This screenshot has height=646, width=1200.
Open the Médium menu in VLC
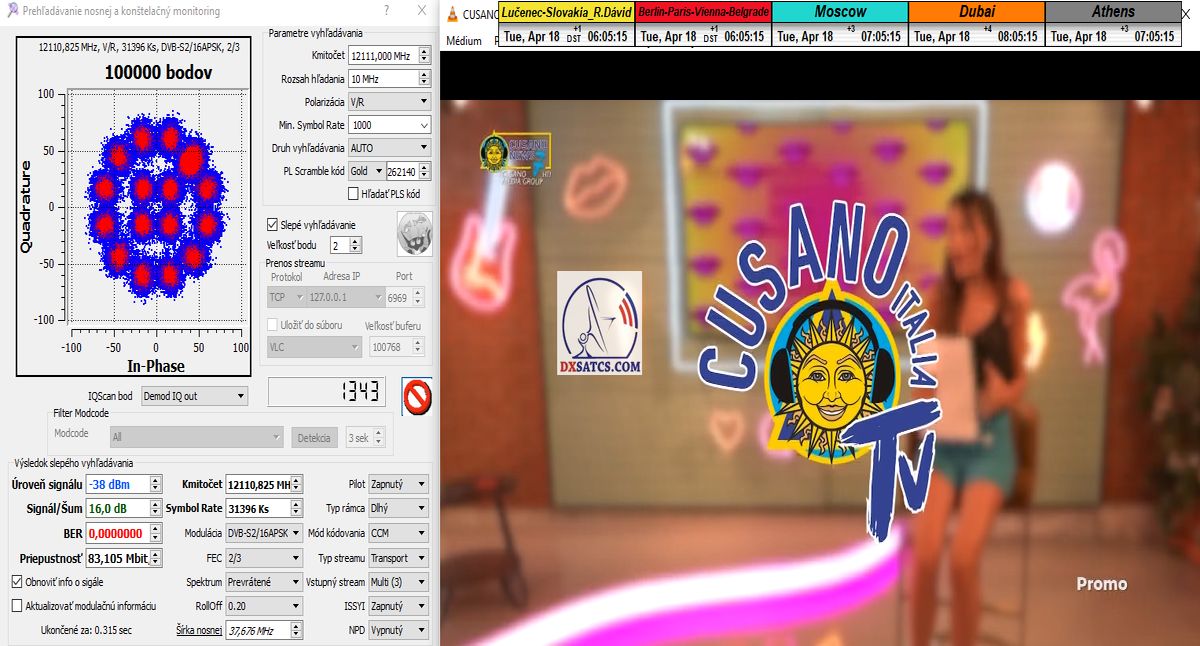(464, 41)
